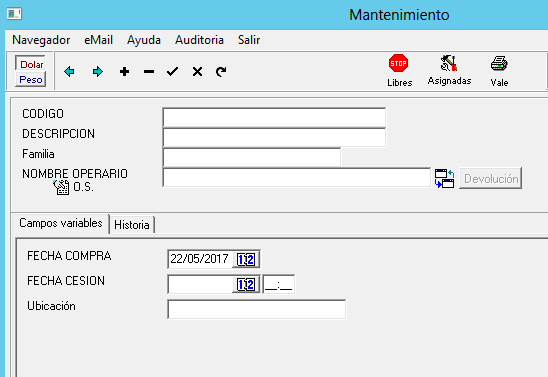Select Peso currency toggle
This screenshot has width=548, height=377.
pyautogui.click(x=31, y=80)
